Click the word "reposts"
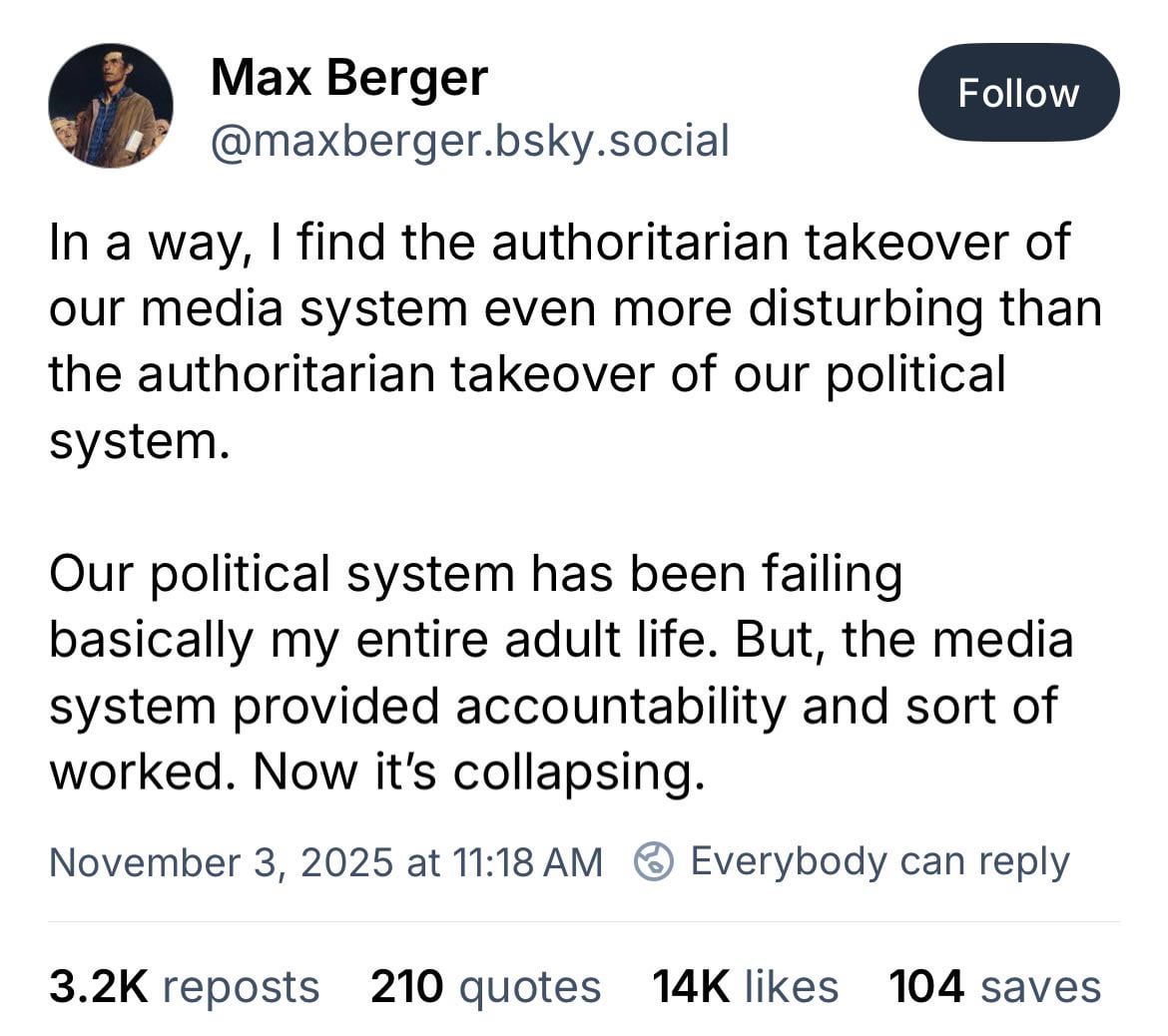 pyautogui.click(x=241, y=987)
